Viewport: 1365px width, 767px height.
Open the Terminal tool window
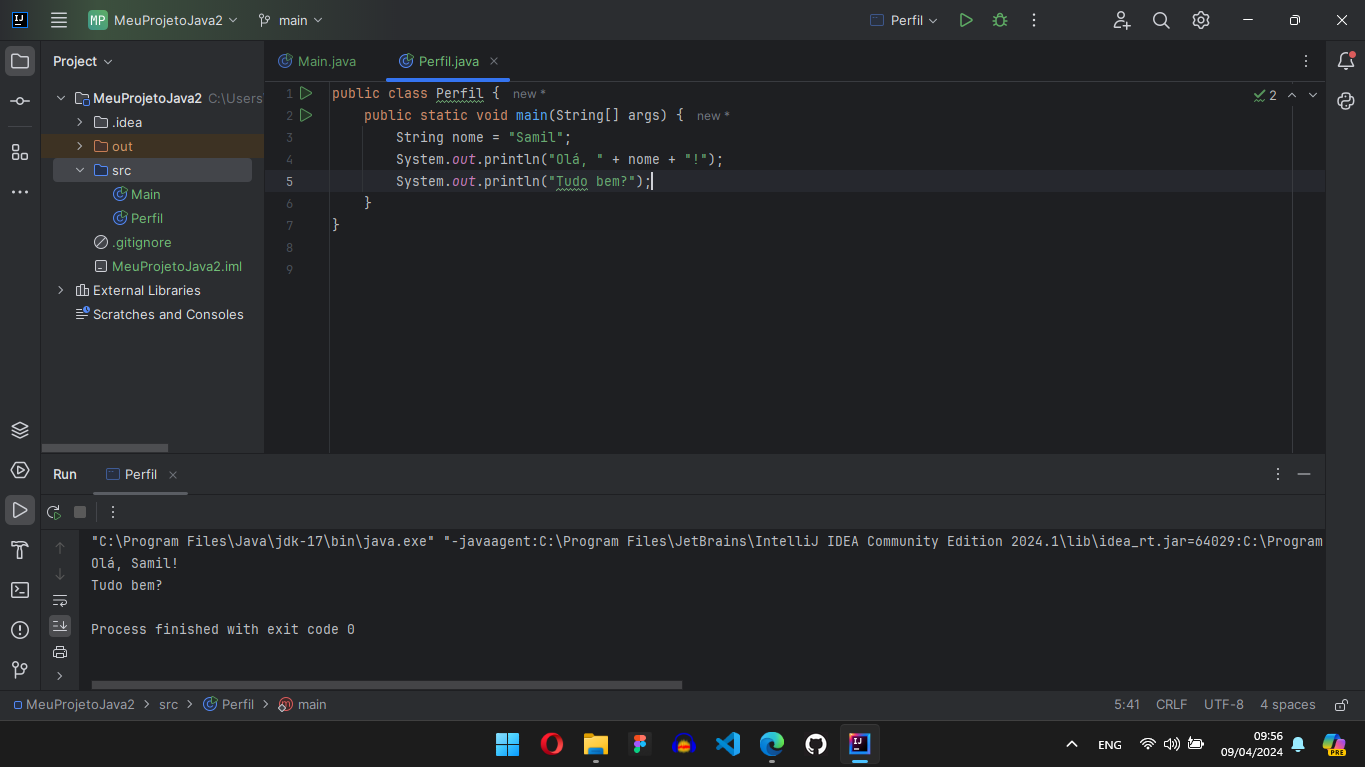pyautogui.click(x=20, y=590)
